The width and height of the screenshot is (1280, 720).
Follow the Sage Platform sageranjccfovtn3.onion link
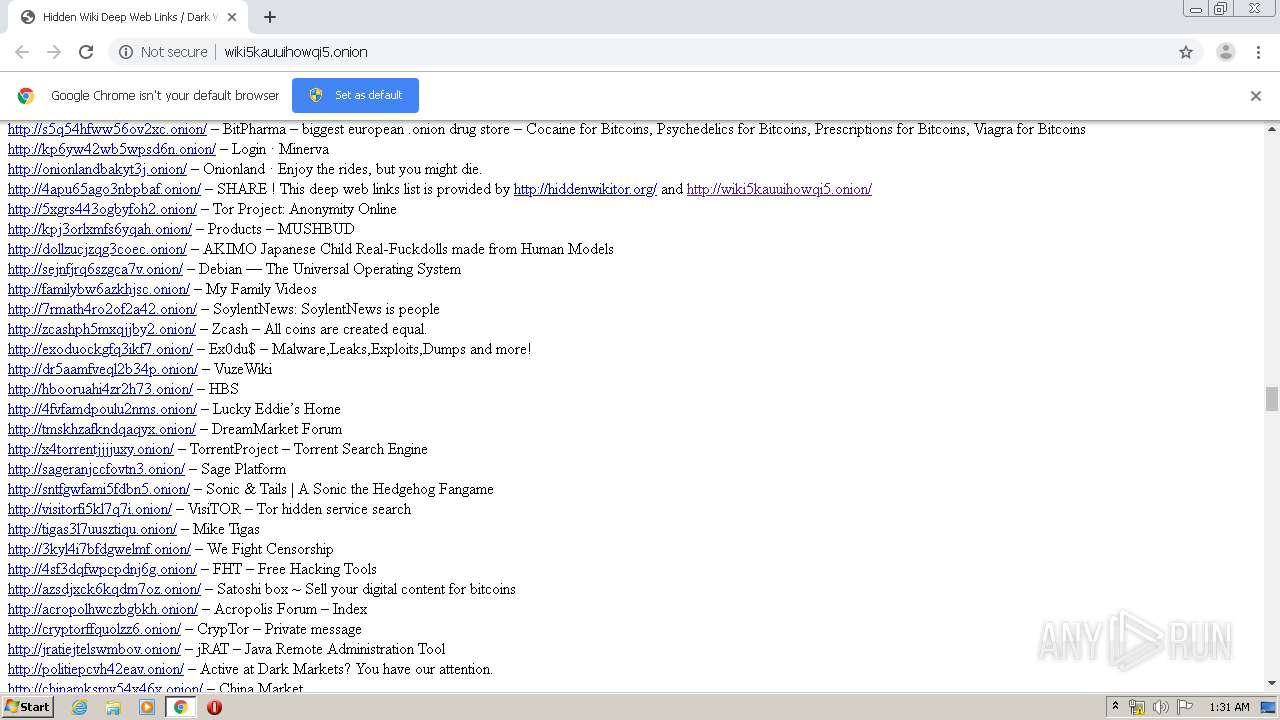[96, 469]
